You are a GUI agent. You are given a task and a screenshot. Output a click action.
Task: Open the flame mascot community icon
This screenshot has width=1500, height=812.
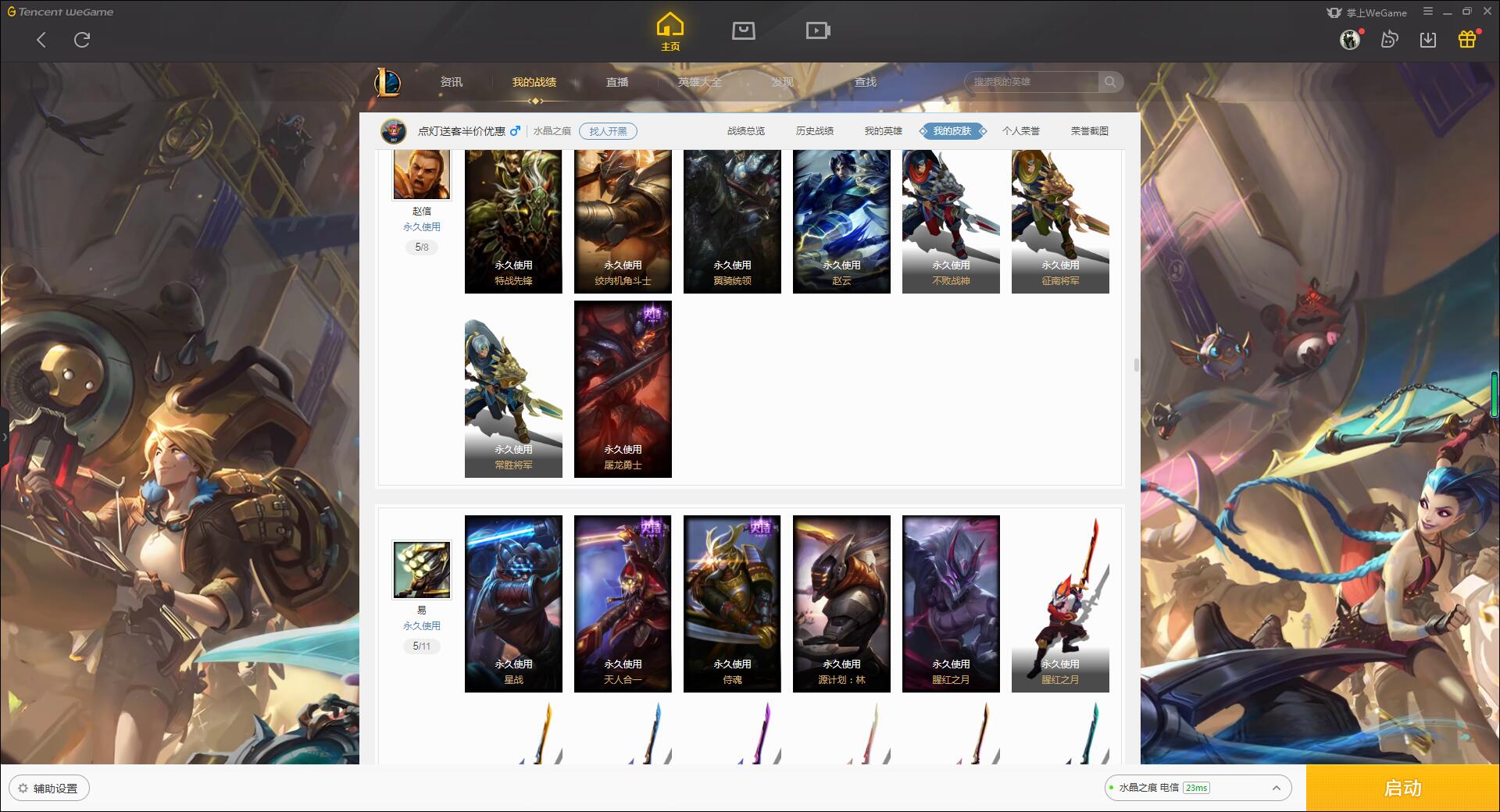pyautogui.click(x=1389, y=39)
